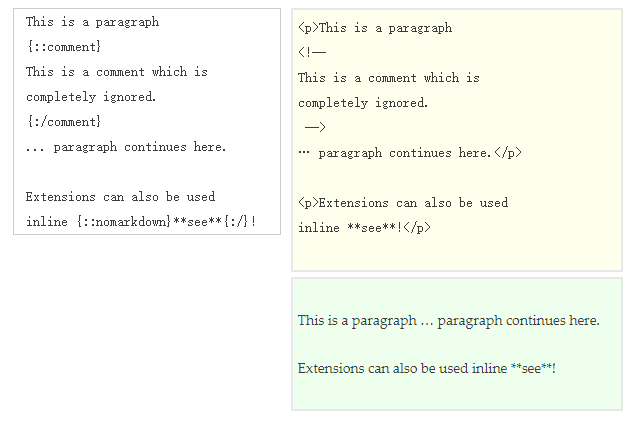
Task: Click 'completely ignored.' in the HTML output
Action: tap(363, 103)
